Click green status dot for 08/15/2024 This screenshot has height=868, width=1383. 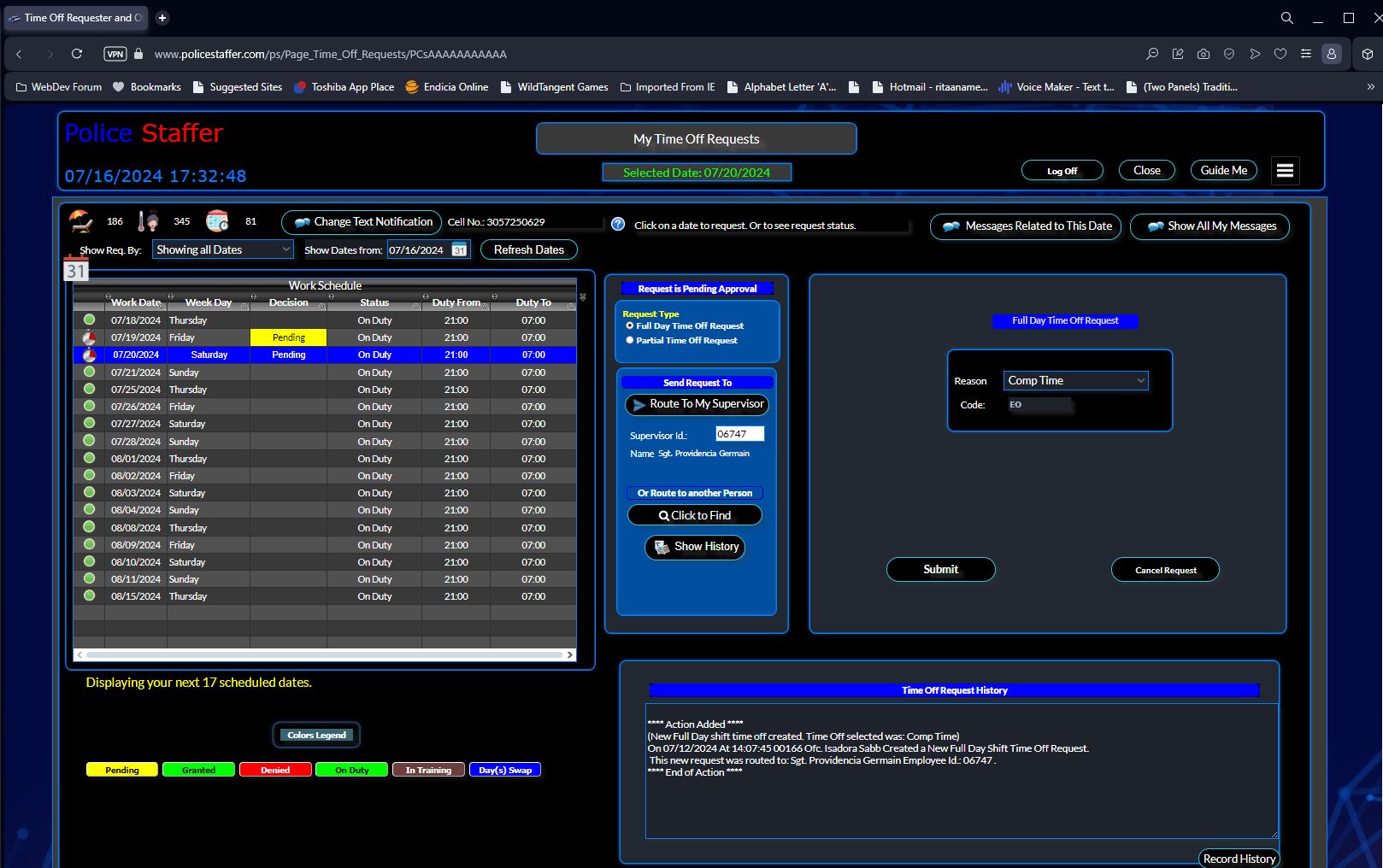89,595
